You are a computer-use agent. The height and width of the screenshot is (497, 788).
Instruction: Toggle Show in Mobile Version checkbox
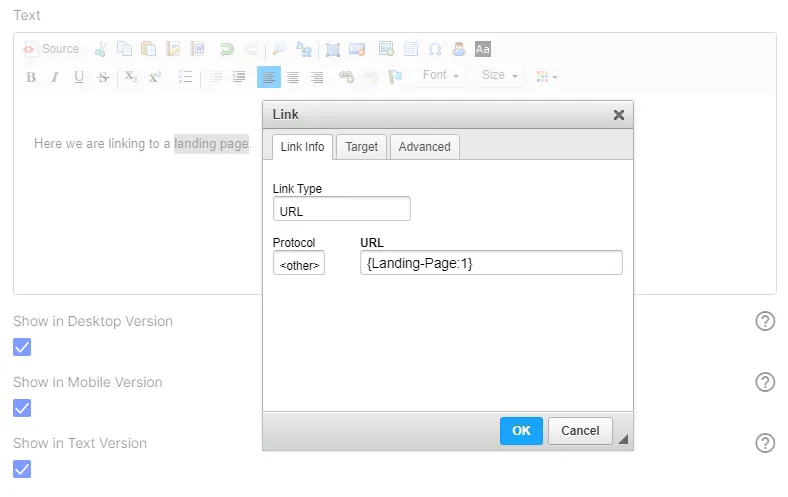(x=22, y=408)
